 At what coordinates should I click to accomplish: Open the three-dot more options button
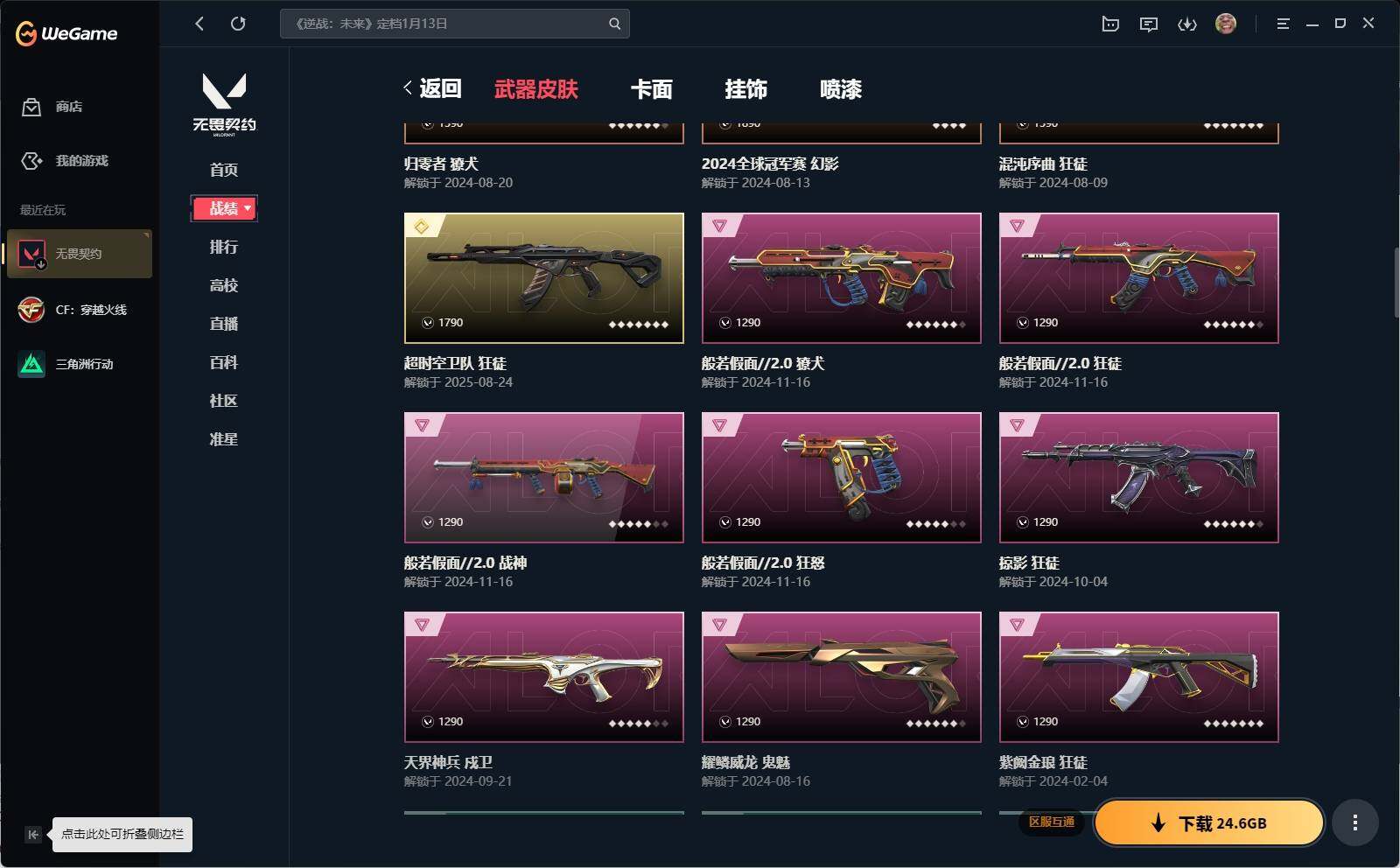point(1354,822)
